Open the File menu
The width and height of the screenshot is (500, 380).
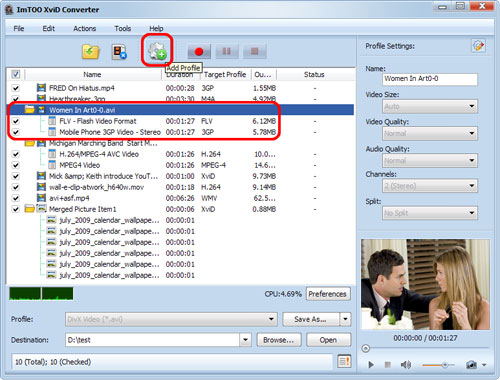click(x=19, y=28)
